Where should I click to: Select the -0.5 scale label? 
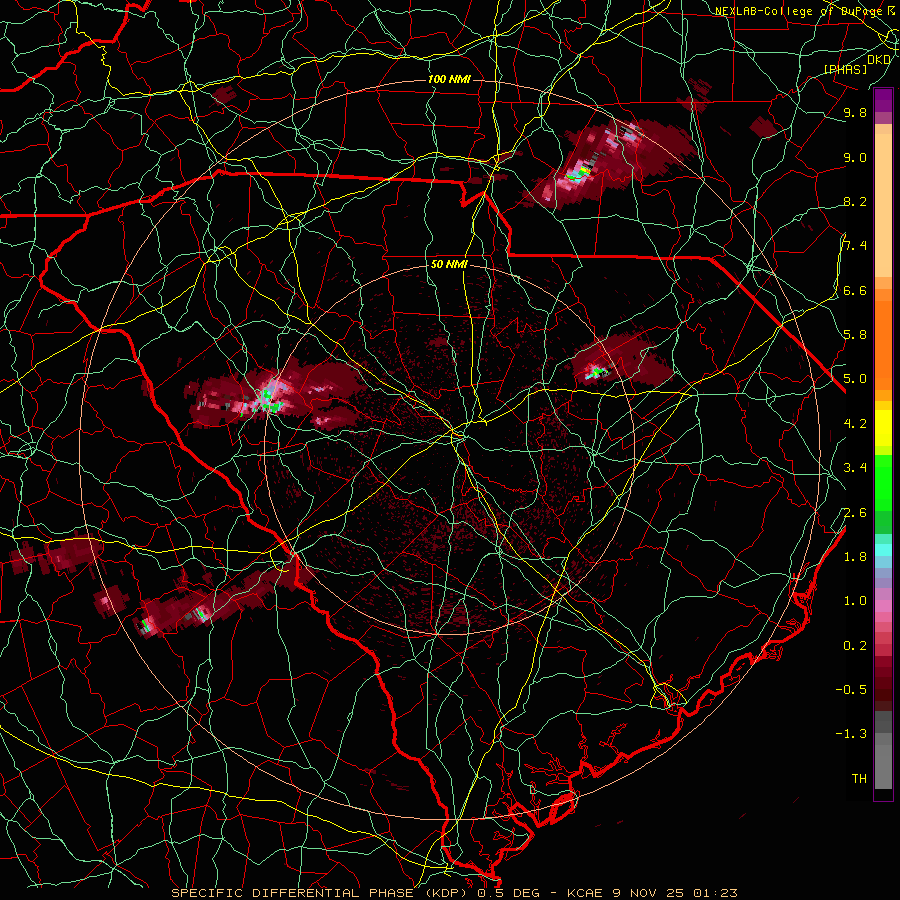(x=851, y=689)
